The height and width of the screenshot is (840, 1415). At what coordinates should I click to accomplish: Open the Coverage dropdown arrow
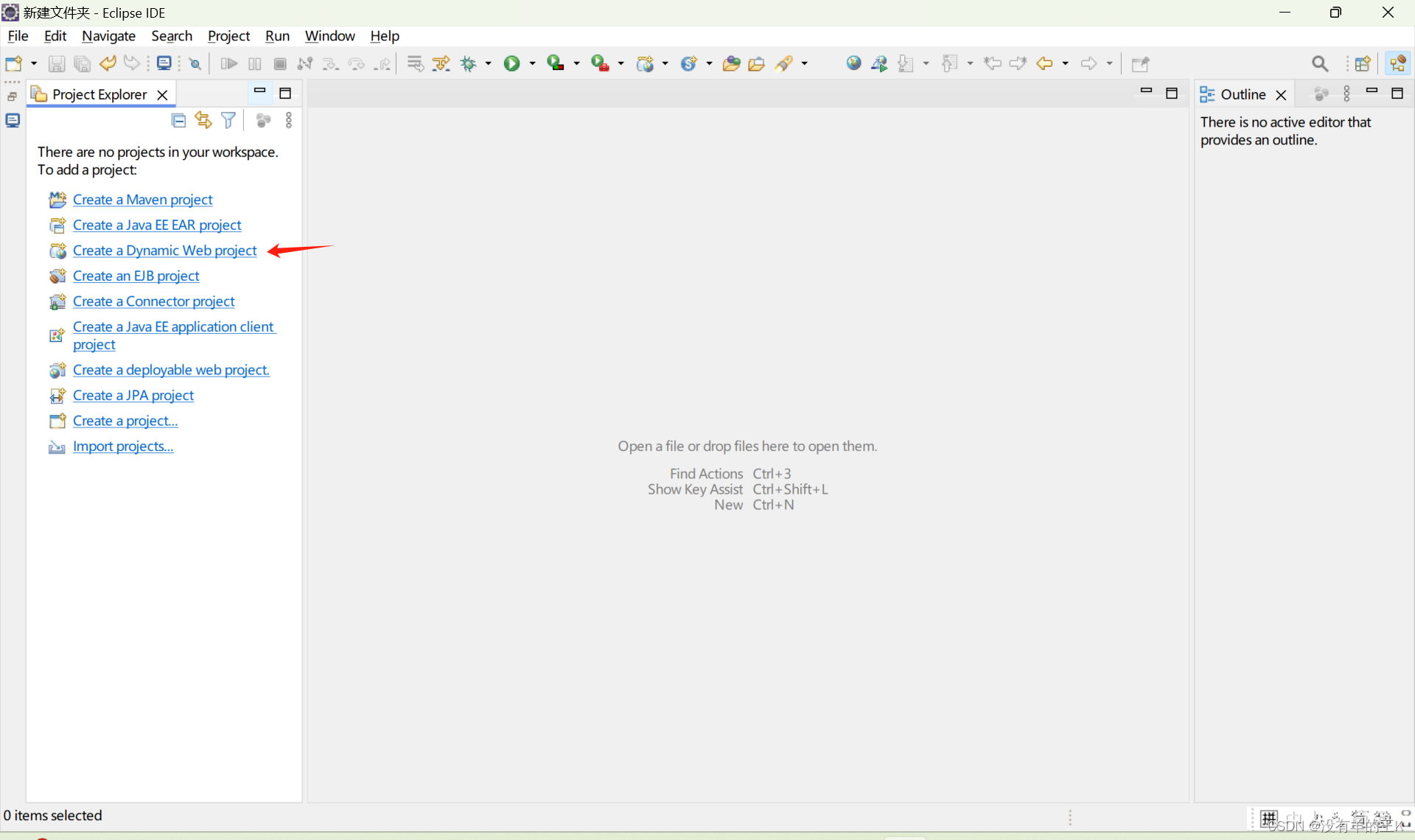click(x=577, y=64)
